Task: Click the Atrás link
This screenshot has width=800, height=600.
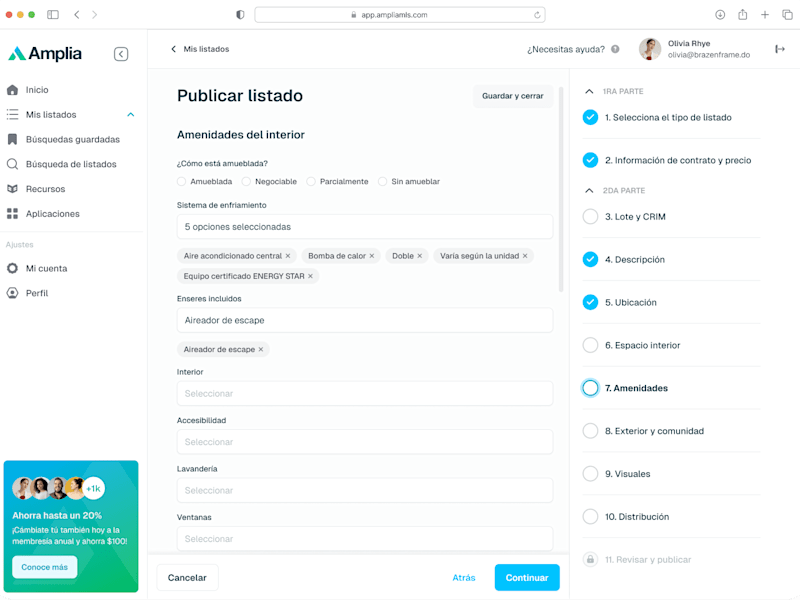Action: point(464,578)
